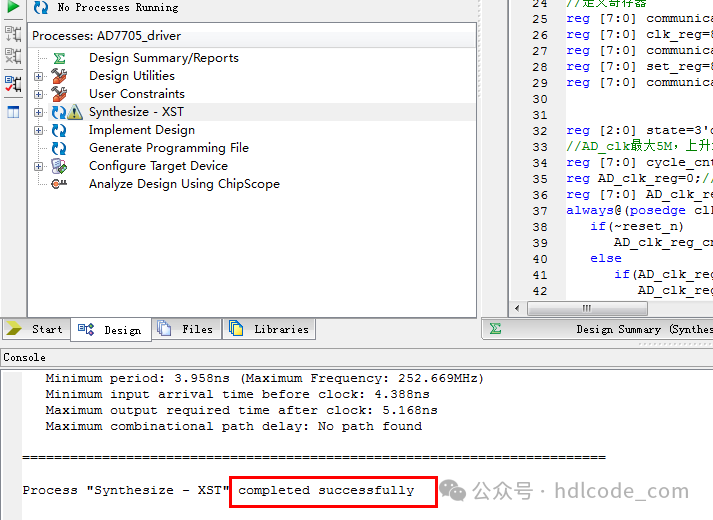Image resolution: width=713 pixels, height=520 pixels.
Task: Click the editor horizontal scrollbar thumb
Action: pyautogui.click(x=587, y=309)
